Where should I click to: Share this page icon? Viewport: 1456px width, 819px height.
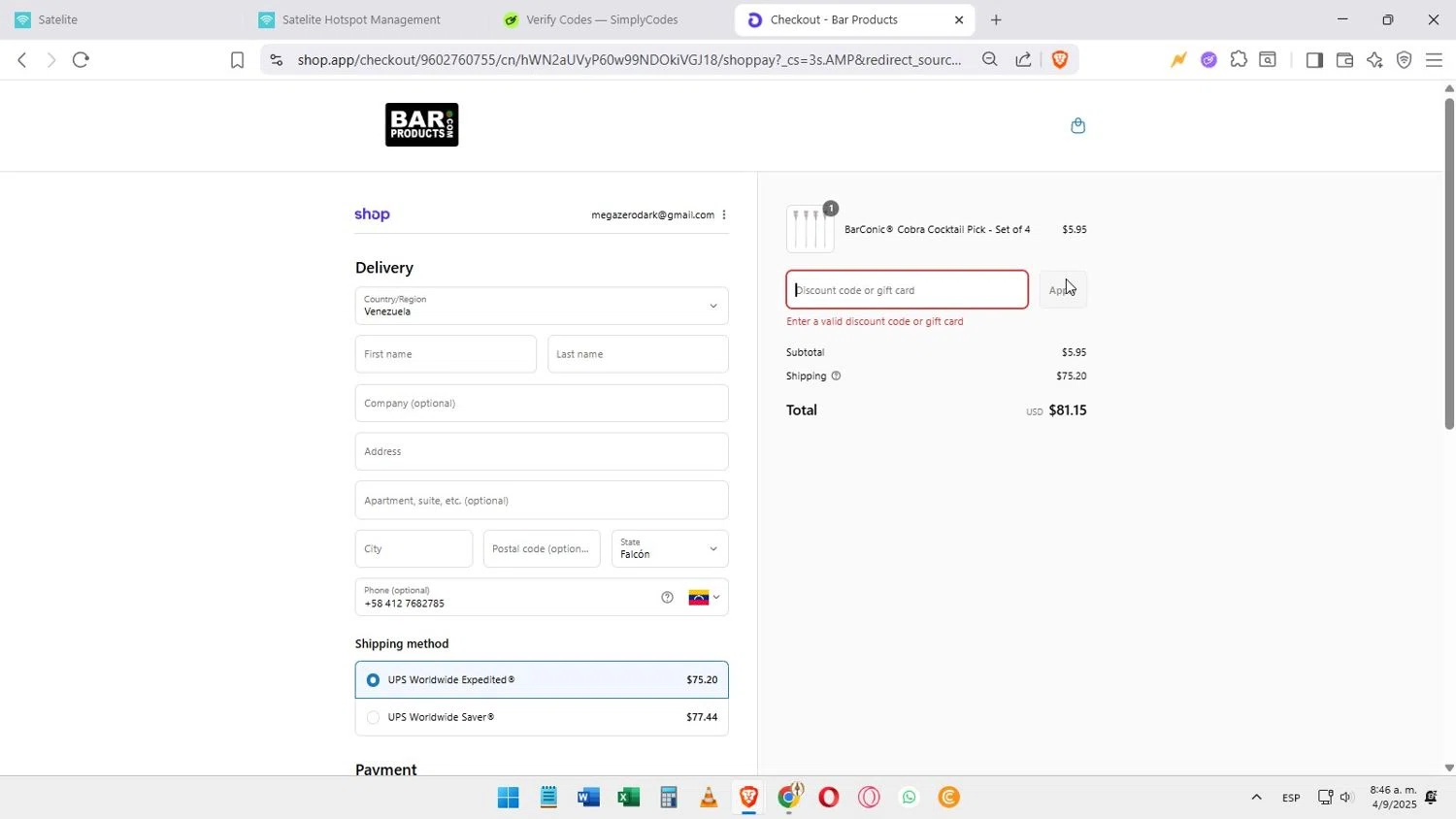[x=1023, y=60]
